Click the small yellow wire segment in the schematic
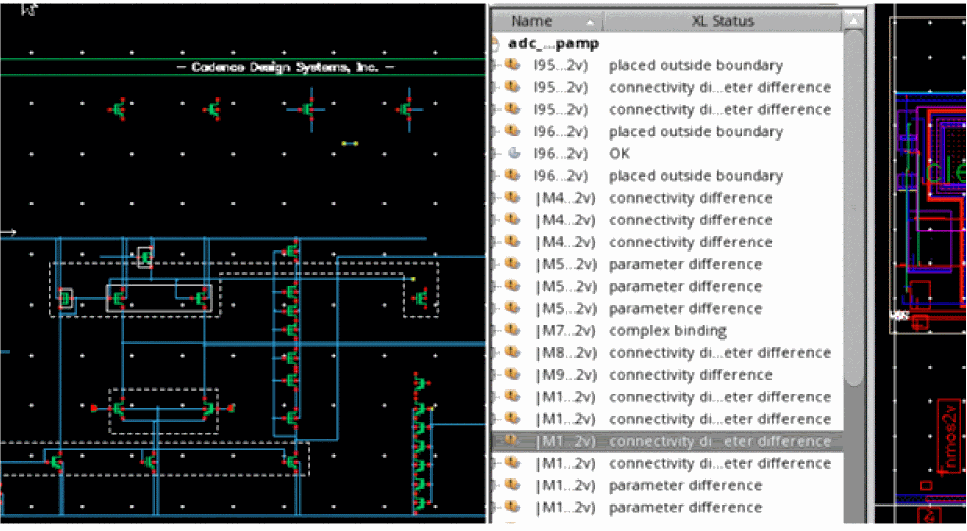967x531 pixels. [x=349, y=144]
